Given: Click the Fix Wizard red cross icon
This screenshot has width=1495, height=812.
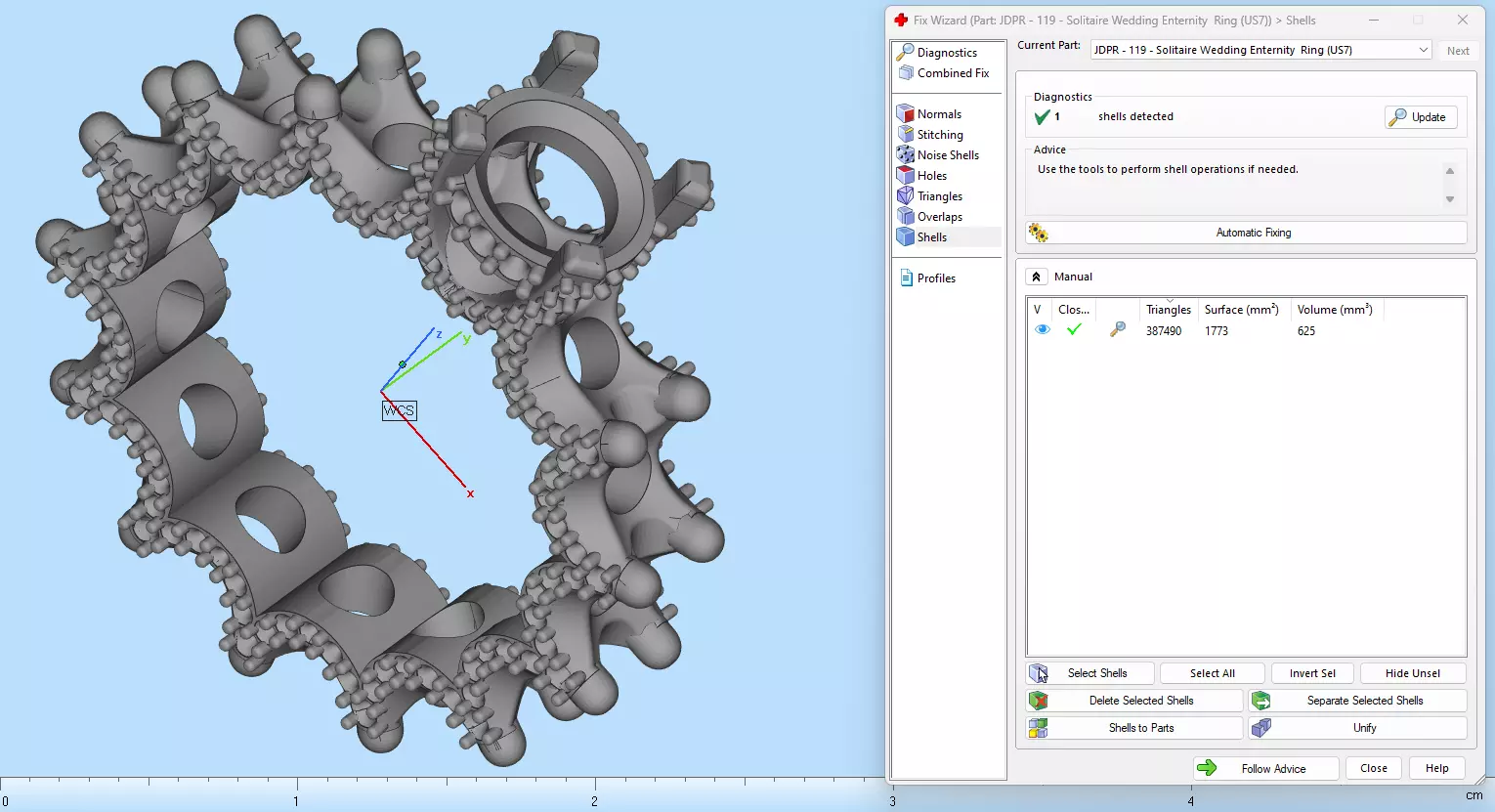Looking at the screenshot, I should 901,20.
